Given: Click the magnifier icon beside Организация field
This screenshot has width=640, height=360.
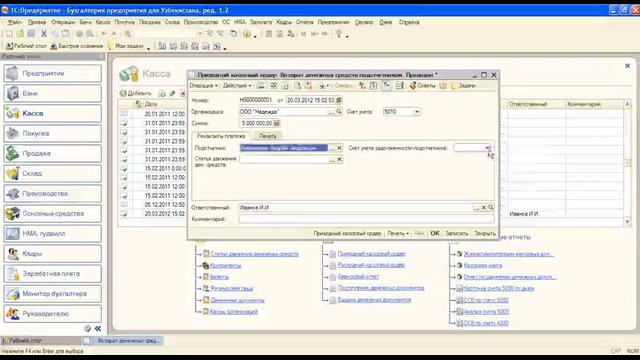Looking at the screenshot, I should click(x=339, y=111).
